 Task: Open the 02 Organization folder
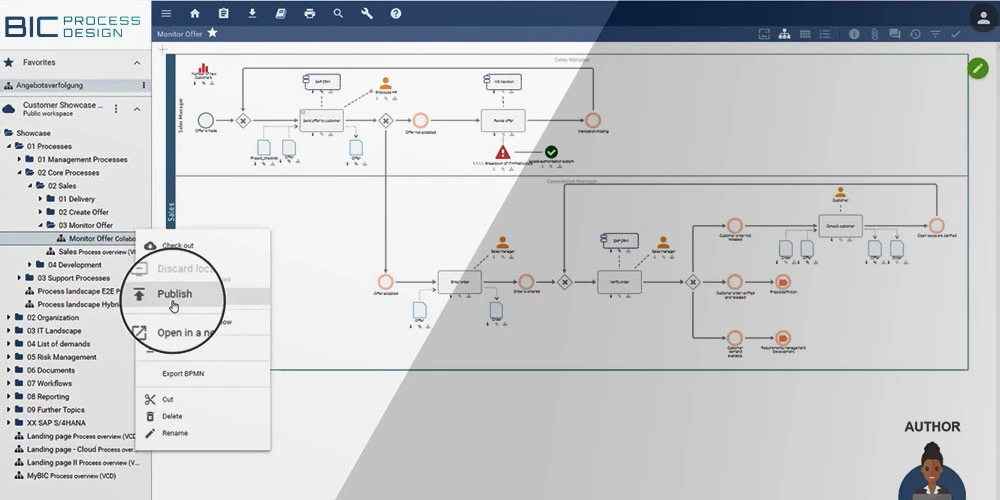point(53,318)
